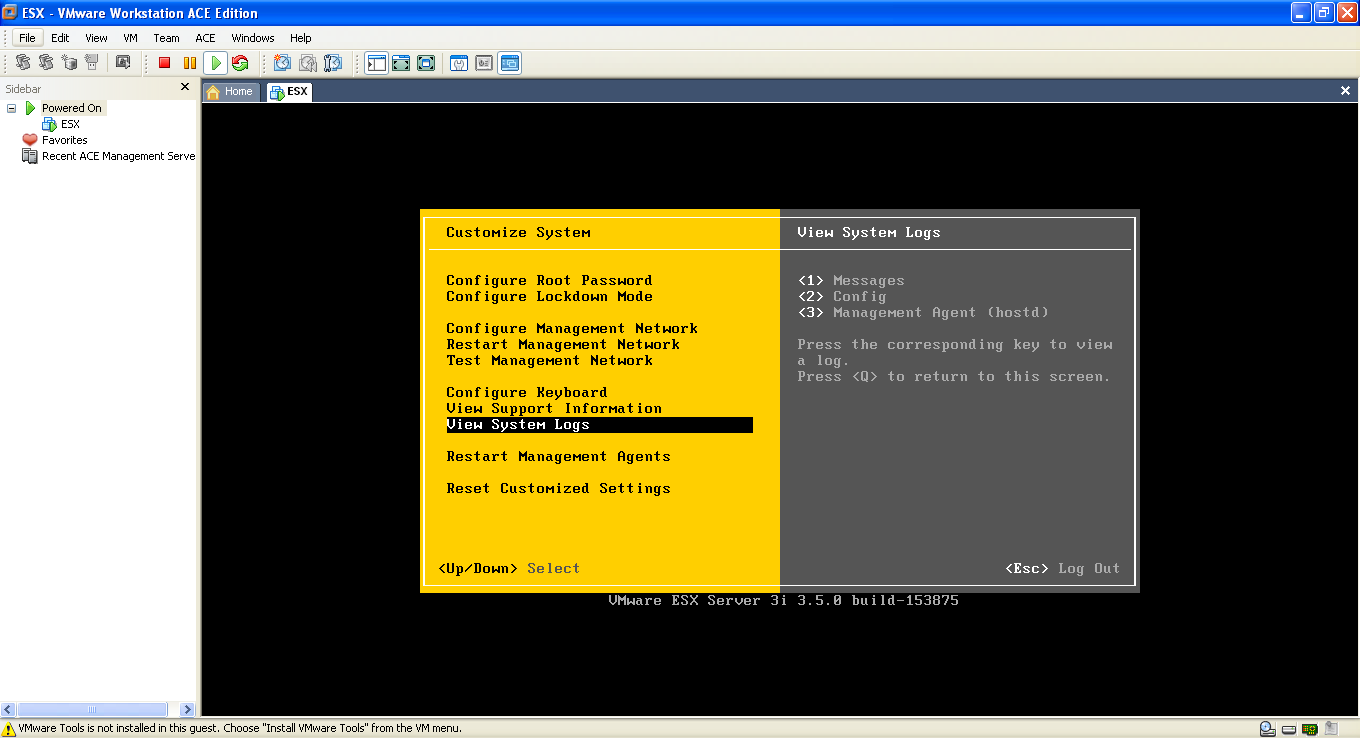
Task: Open the View menu
Action: pyautogui.click(x=96, y=38)
